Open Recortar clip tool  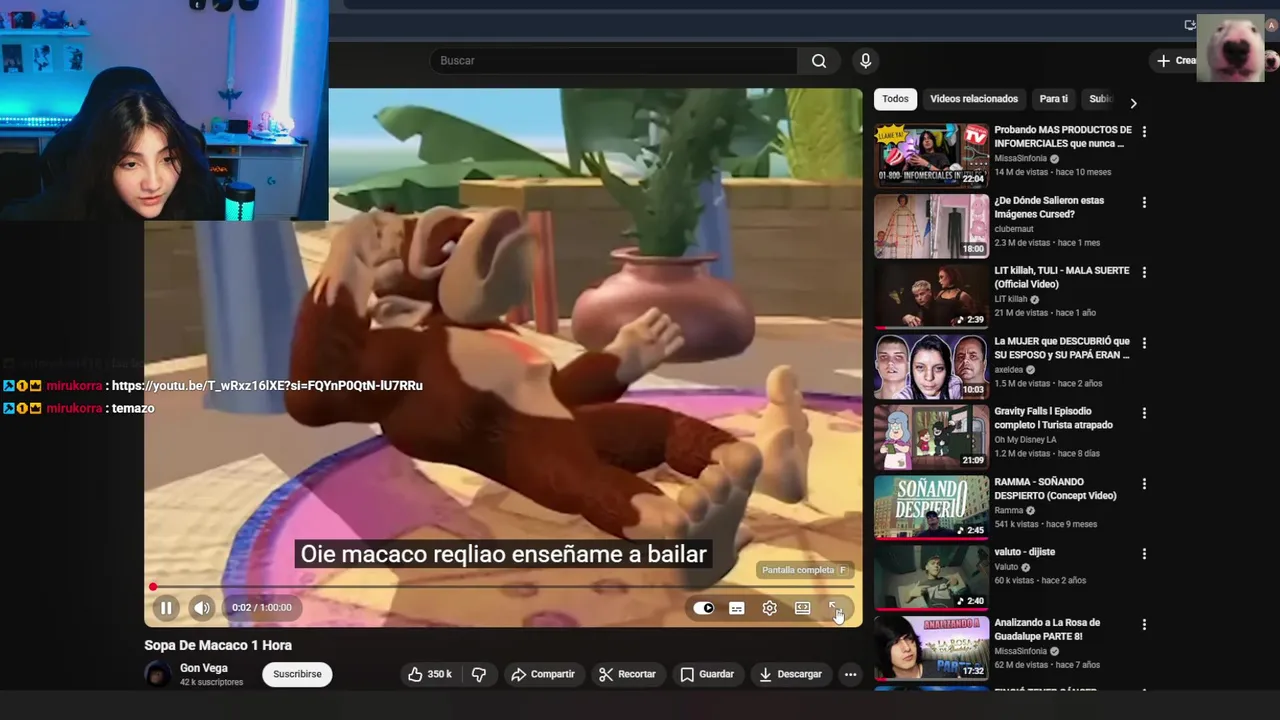[x=627, y=674]
